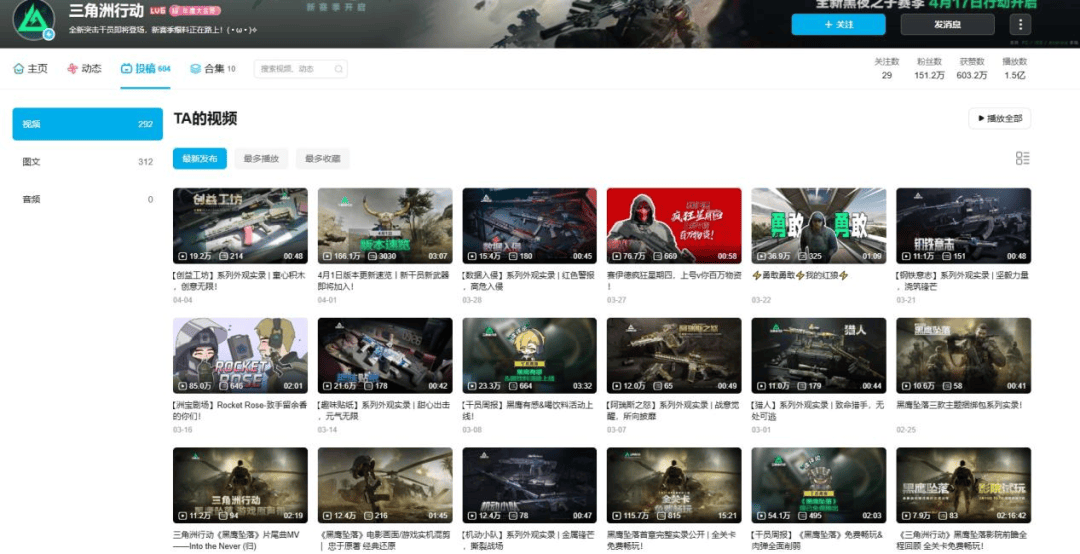
Task: Click the 主页 home icon
Action: 19,68
